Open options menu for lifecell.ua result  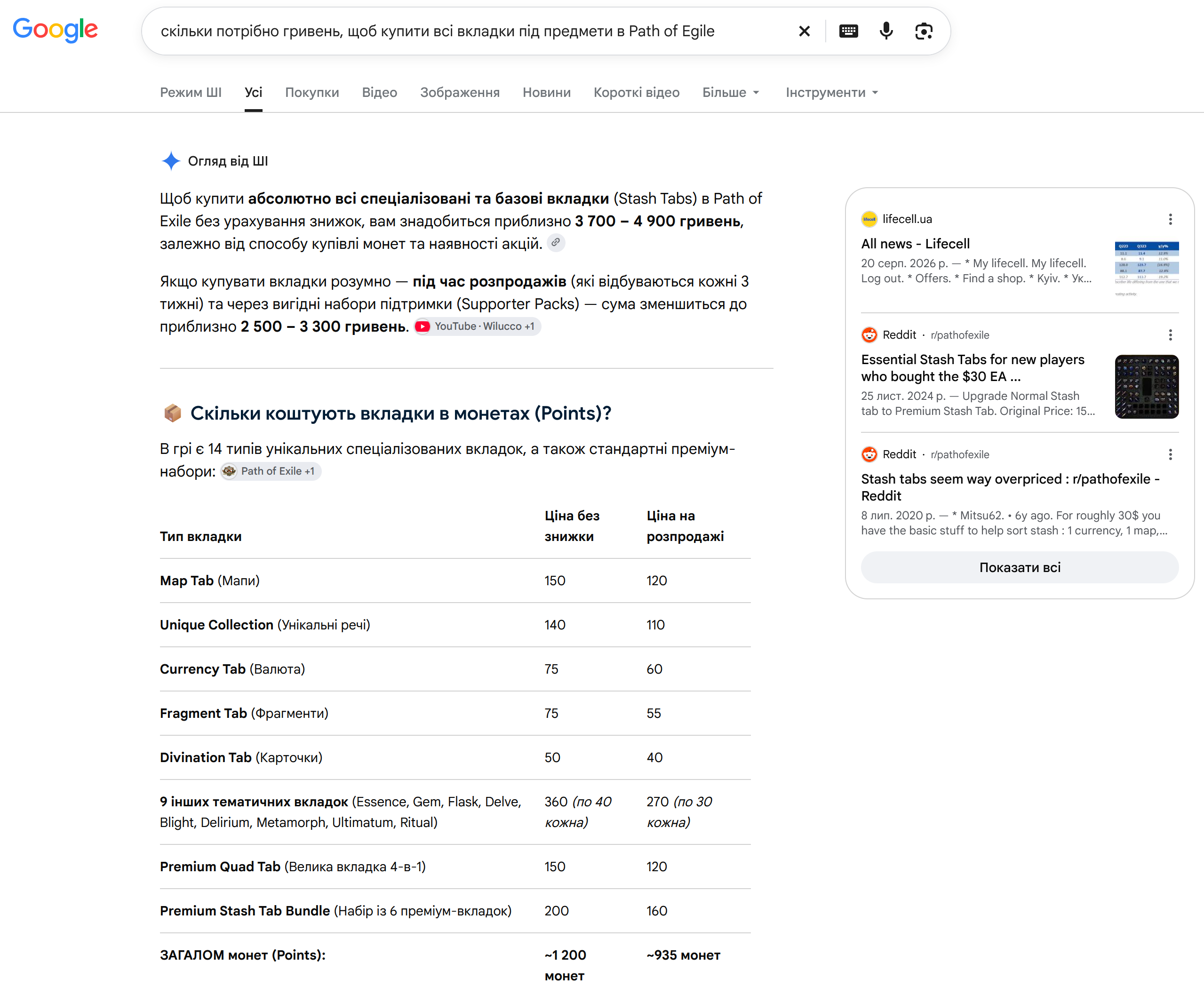coord(1171,219)
